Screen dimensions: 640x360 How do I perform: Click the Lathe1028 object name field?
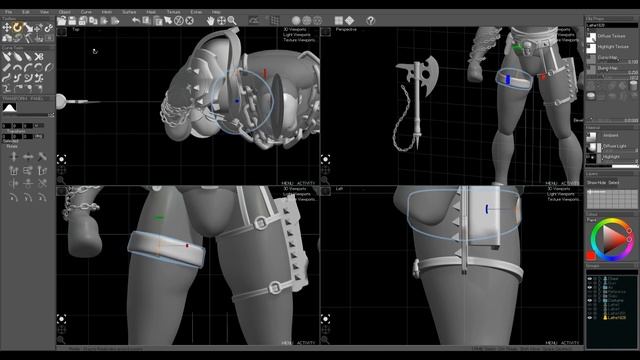611,25
